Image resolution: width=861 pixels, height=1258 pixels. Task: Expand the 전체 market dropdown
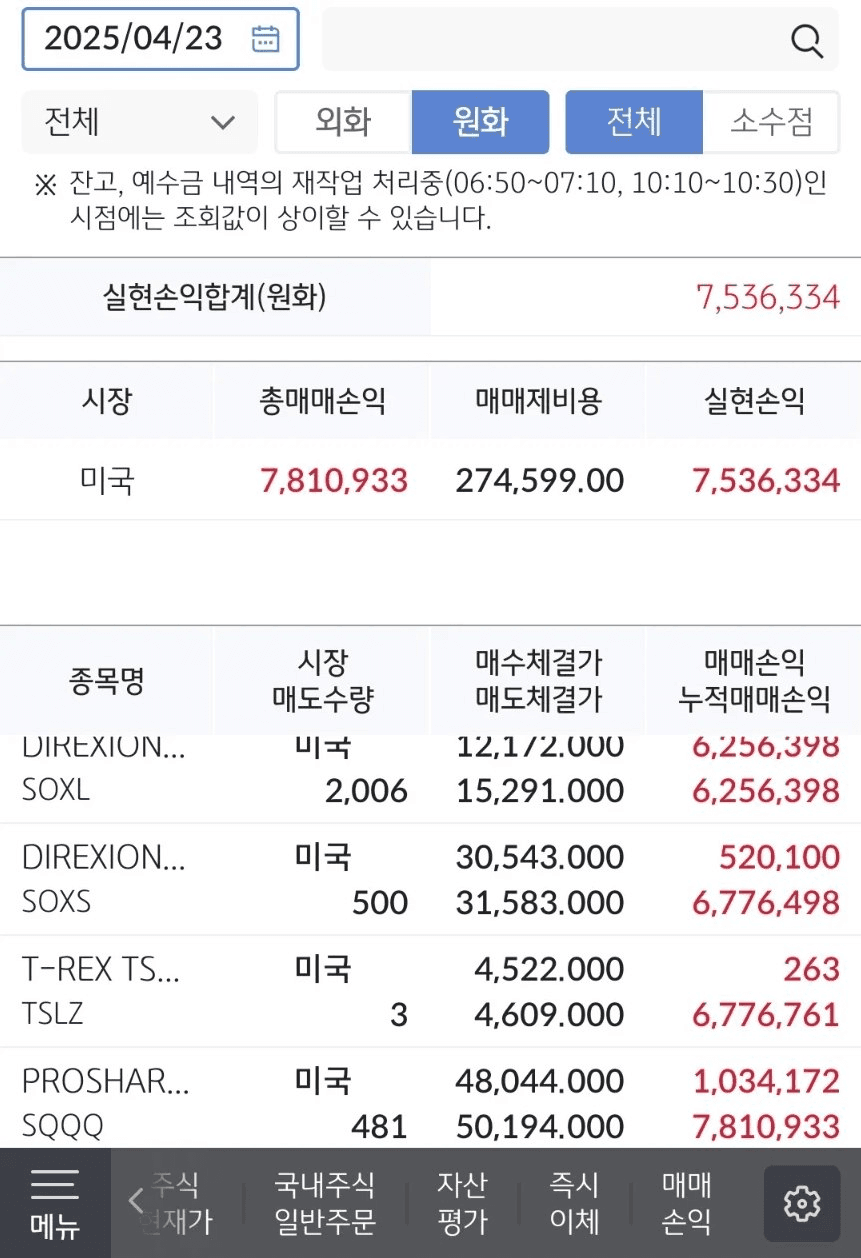click(x=139, y=123)
